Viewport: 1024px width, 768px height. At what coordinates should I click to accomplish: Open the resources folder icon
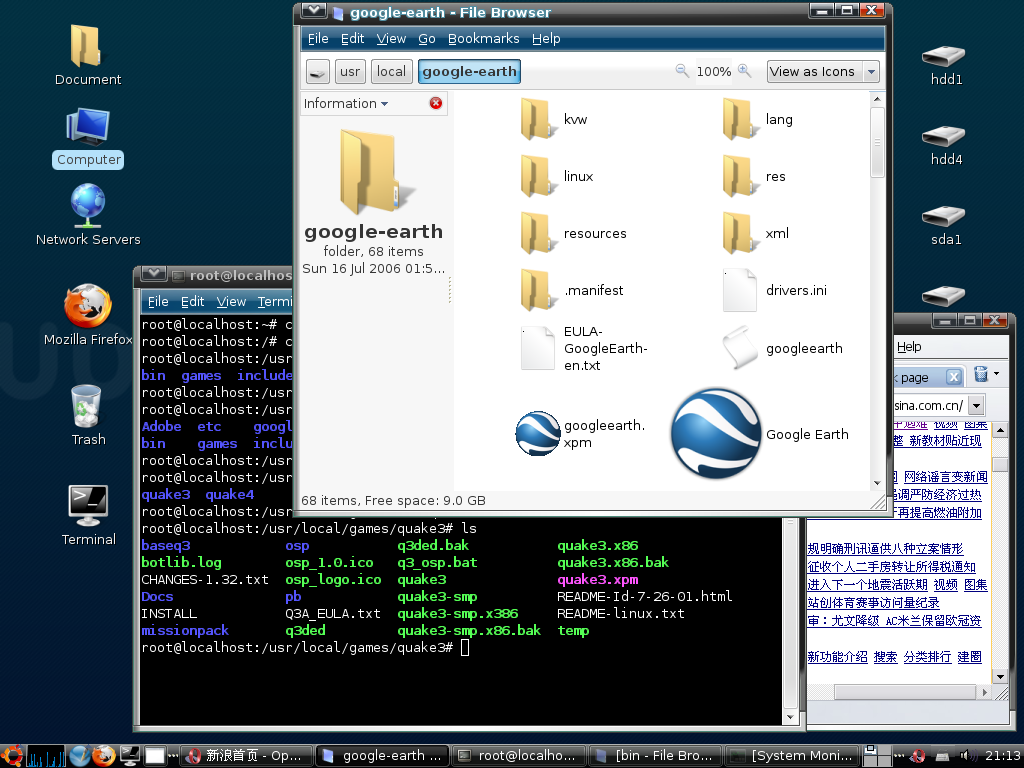click(x=537, y=233)
